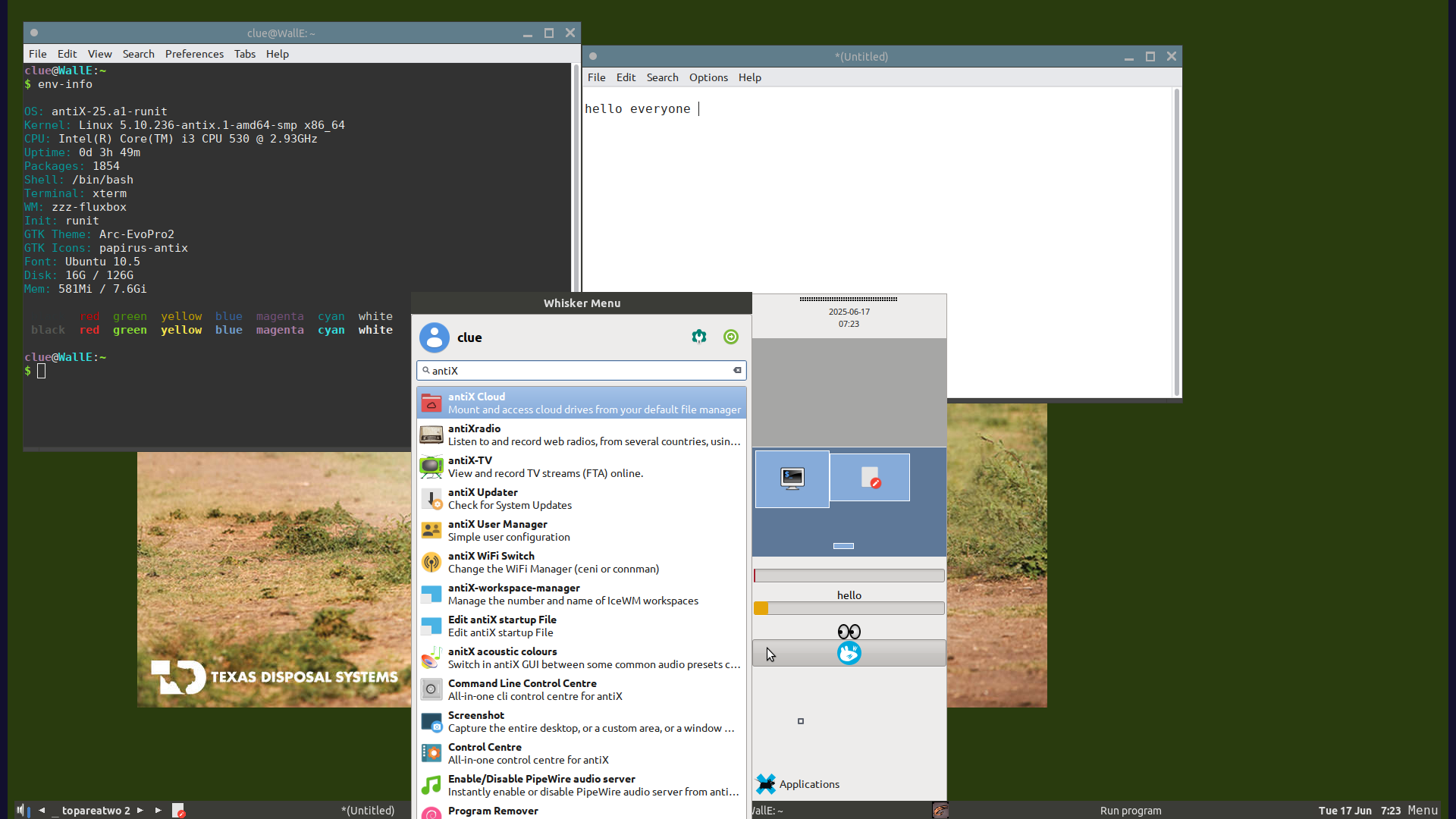This screenshot has width=1456, height=819.
Task: Click the Xfce mouse launcher button
Action: coord(849,653)
